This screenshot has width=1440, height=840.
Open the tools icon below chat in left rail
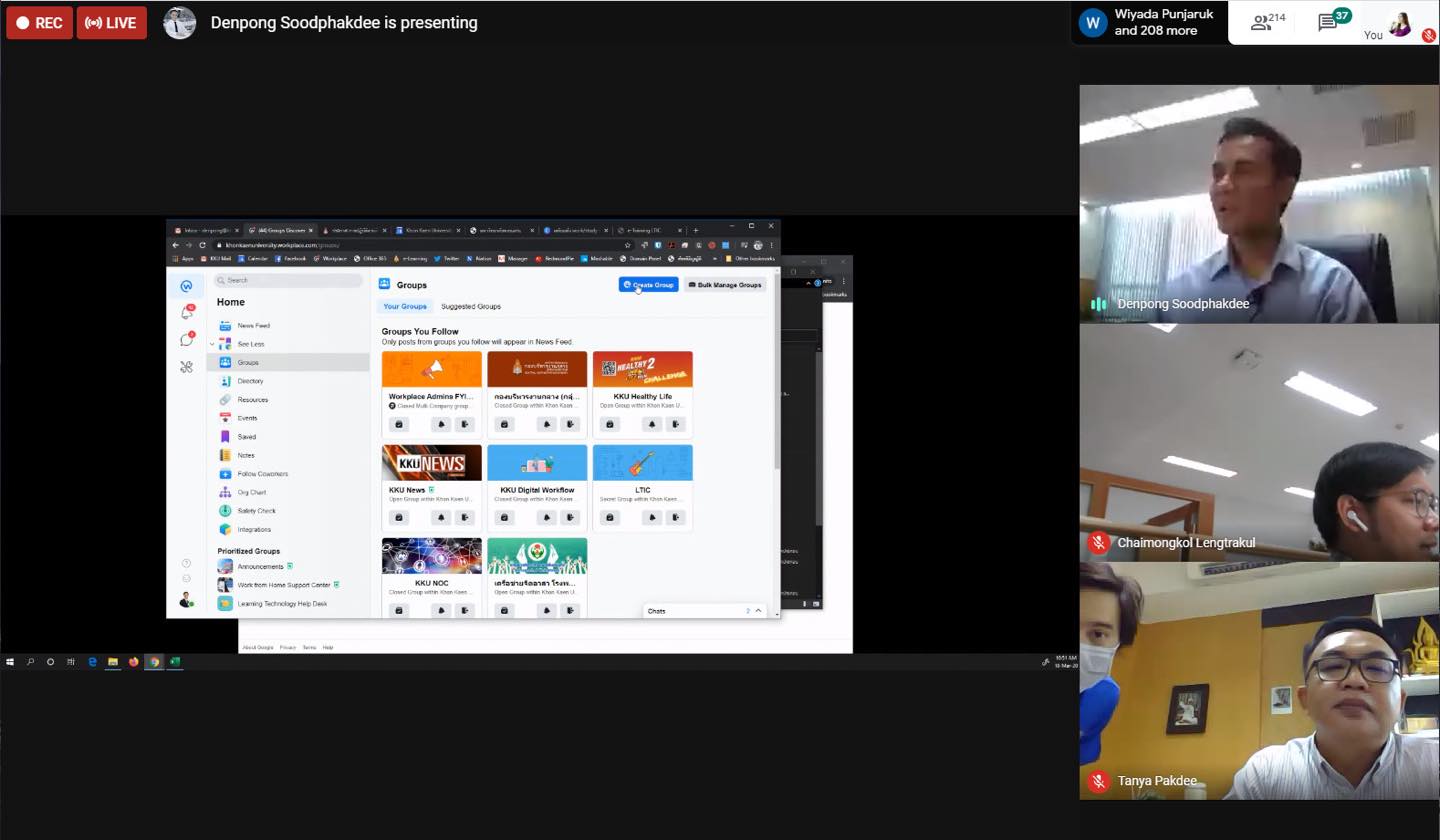click(x=186, y=367)
